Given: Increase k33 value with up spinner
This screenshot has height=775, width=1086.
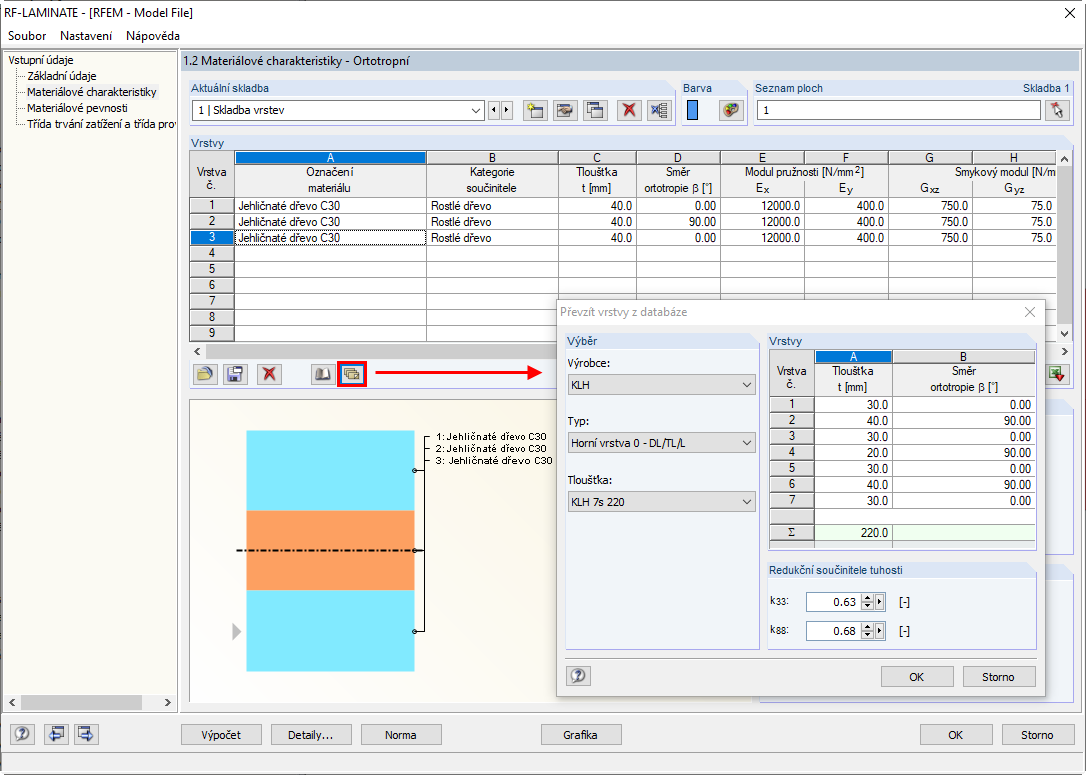Looking at the screenshot, I should click(x=867, y=598).
